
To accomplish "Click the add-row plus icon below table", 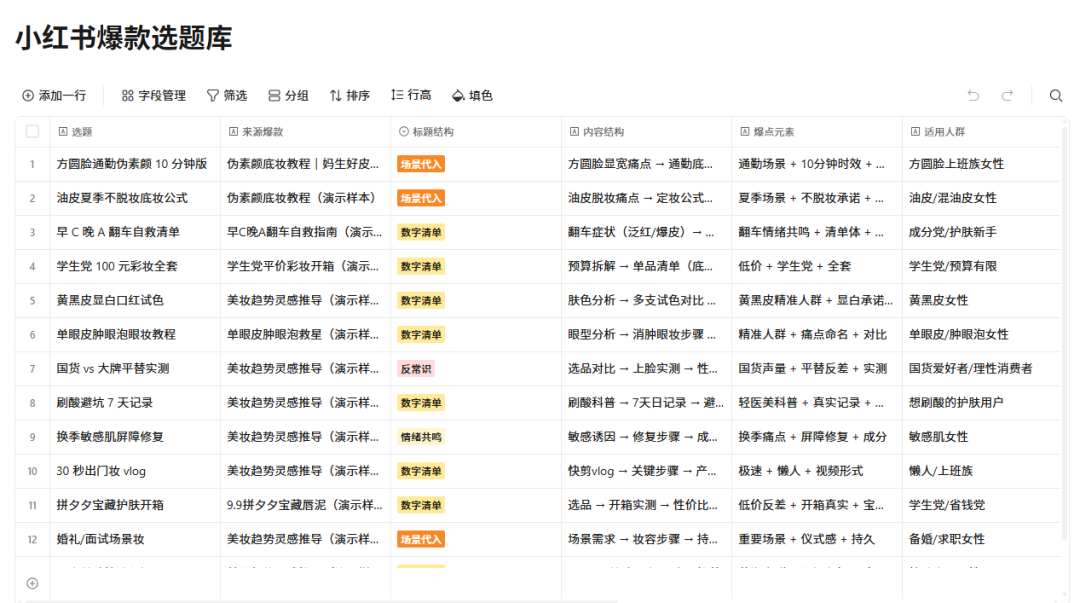I will pos(32,584).
